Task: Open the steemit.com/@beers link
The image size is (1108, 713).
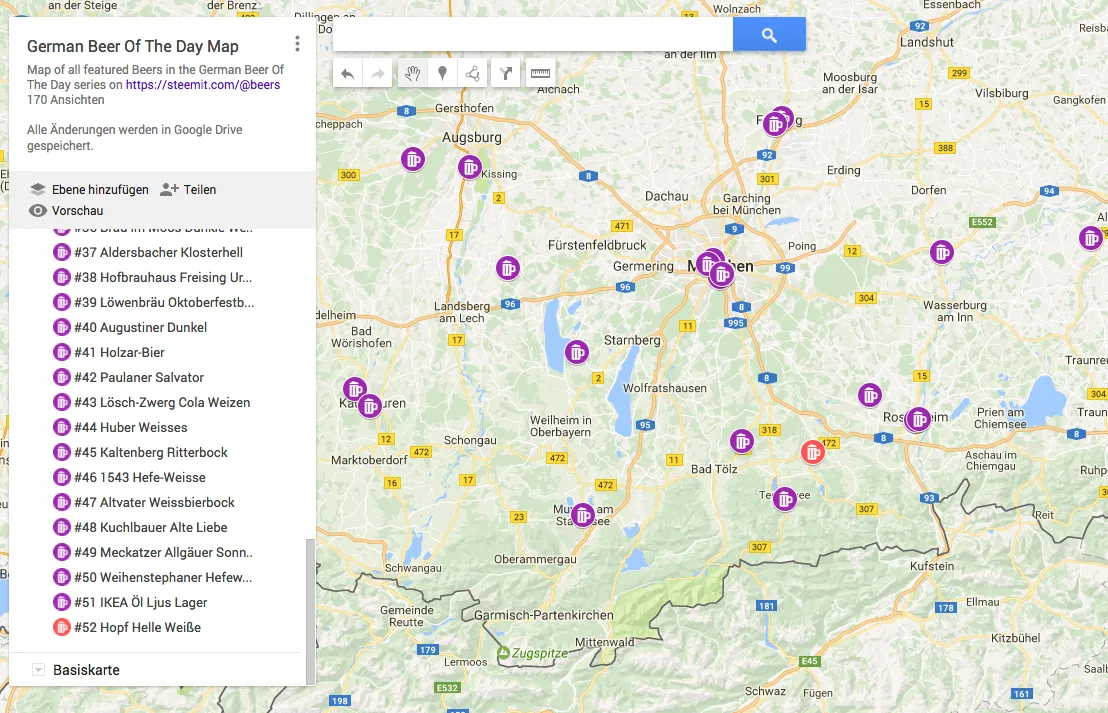Action: [203, 85]
